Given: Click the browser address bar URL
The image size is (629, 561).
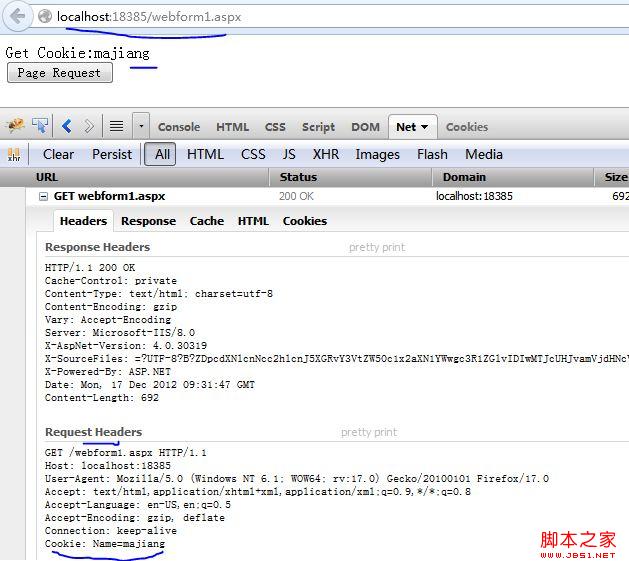Looking at the screenshot, I should (x=148, y=17).
